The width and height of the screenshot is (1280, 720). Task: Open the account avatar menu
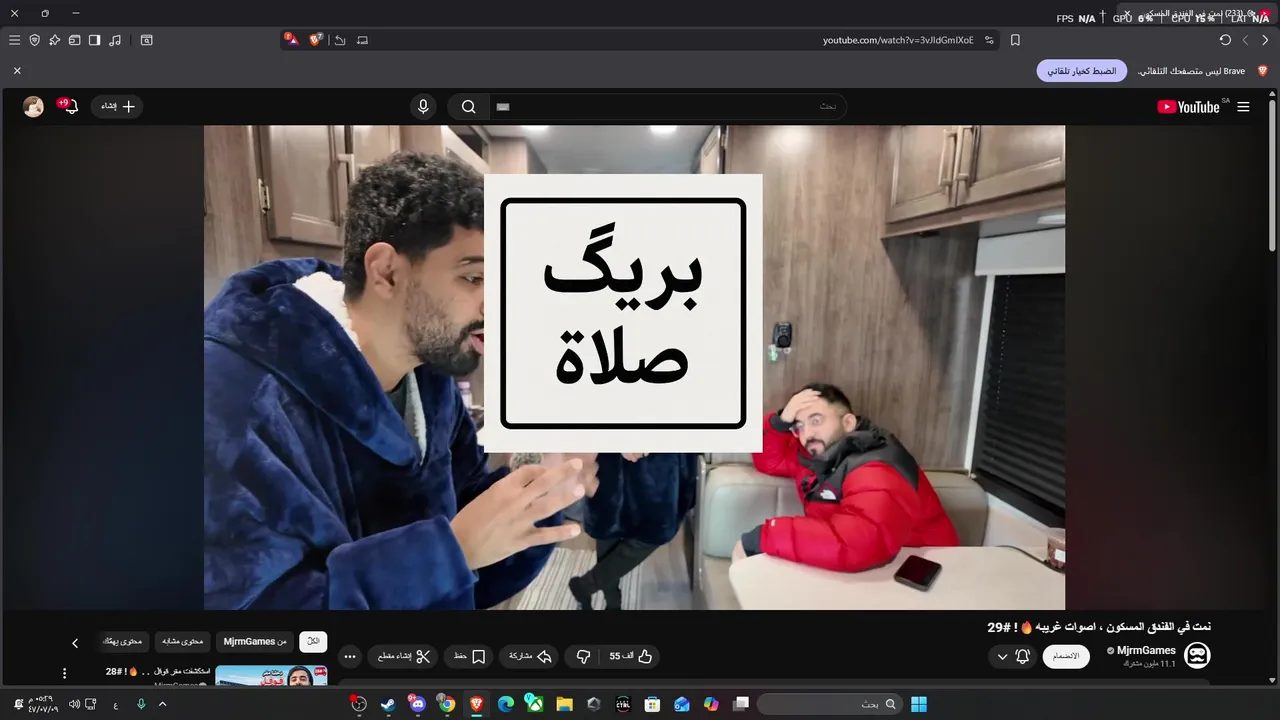[x=33, y=106]
